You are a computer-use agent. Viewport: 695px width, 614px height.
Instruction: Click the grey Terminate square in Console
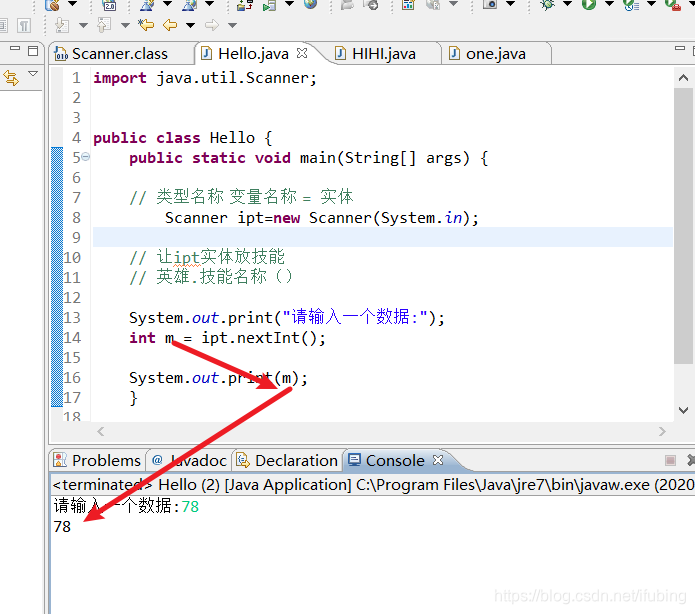click(670, 461)
